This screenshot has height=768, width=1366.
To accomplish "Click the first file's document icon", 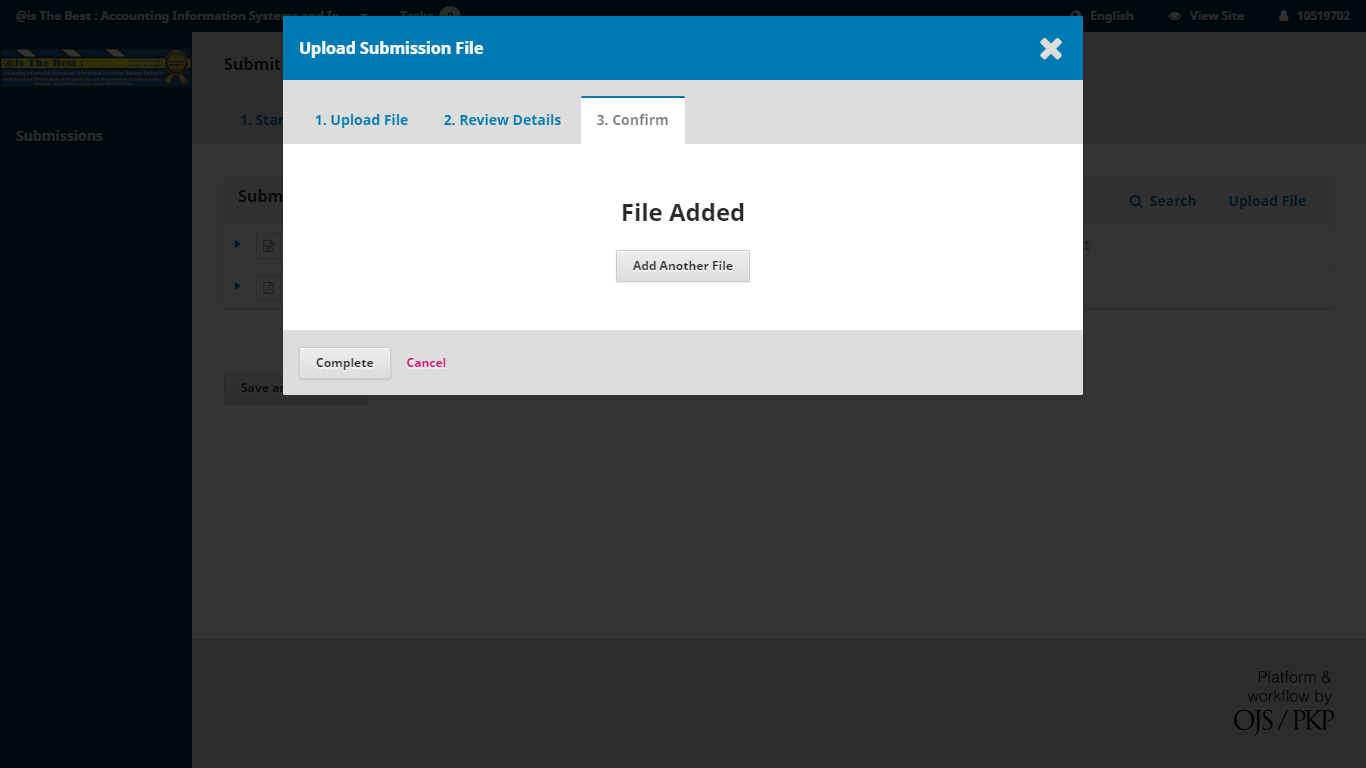I will (x=268, y=246).
